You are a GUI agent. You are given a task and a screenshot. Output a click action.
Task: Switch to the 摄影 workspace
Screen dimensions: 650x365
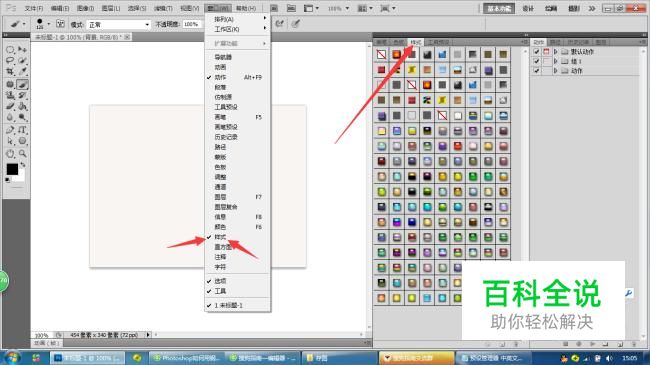574,8
